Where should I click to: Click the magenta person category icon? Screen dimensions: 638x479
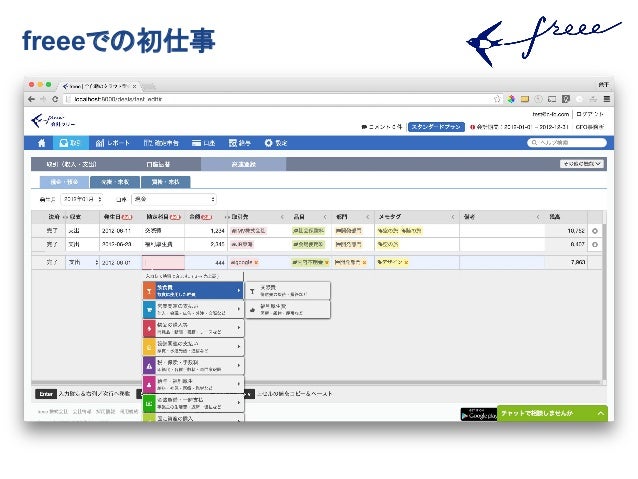pyautogui.click(x=149, y=385)
